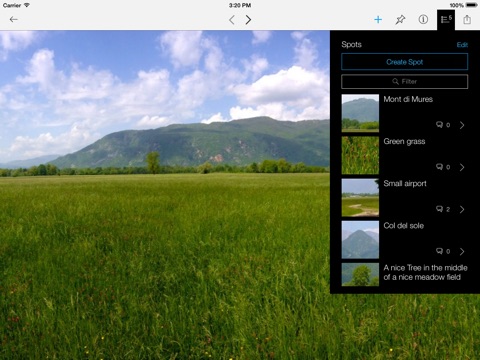Select the Mont di Mures title
The height and width of the screenshot is (360, 480).
pyautogui.click(x=408, y=99)
